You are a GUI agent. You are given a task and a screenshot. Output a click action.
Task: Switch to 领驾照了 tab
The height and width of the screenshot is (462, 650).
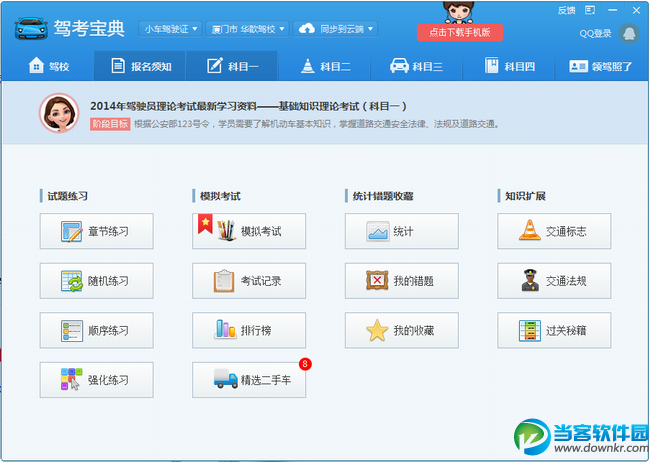601,66
